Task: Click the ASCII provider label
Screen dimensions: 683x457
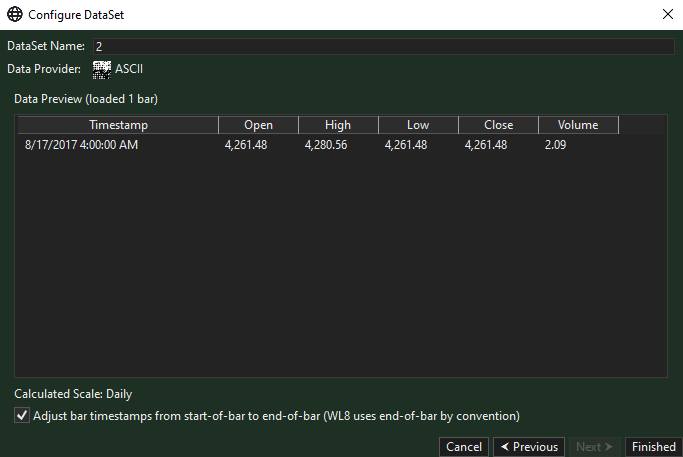Action: tap(129, 69)
